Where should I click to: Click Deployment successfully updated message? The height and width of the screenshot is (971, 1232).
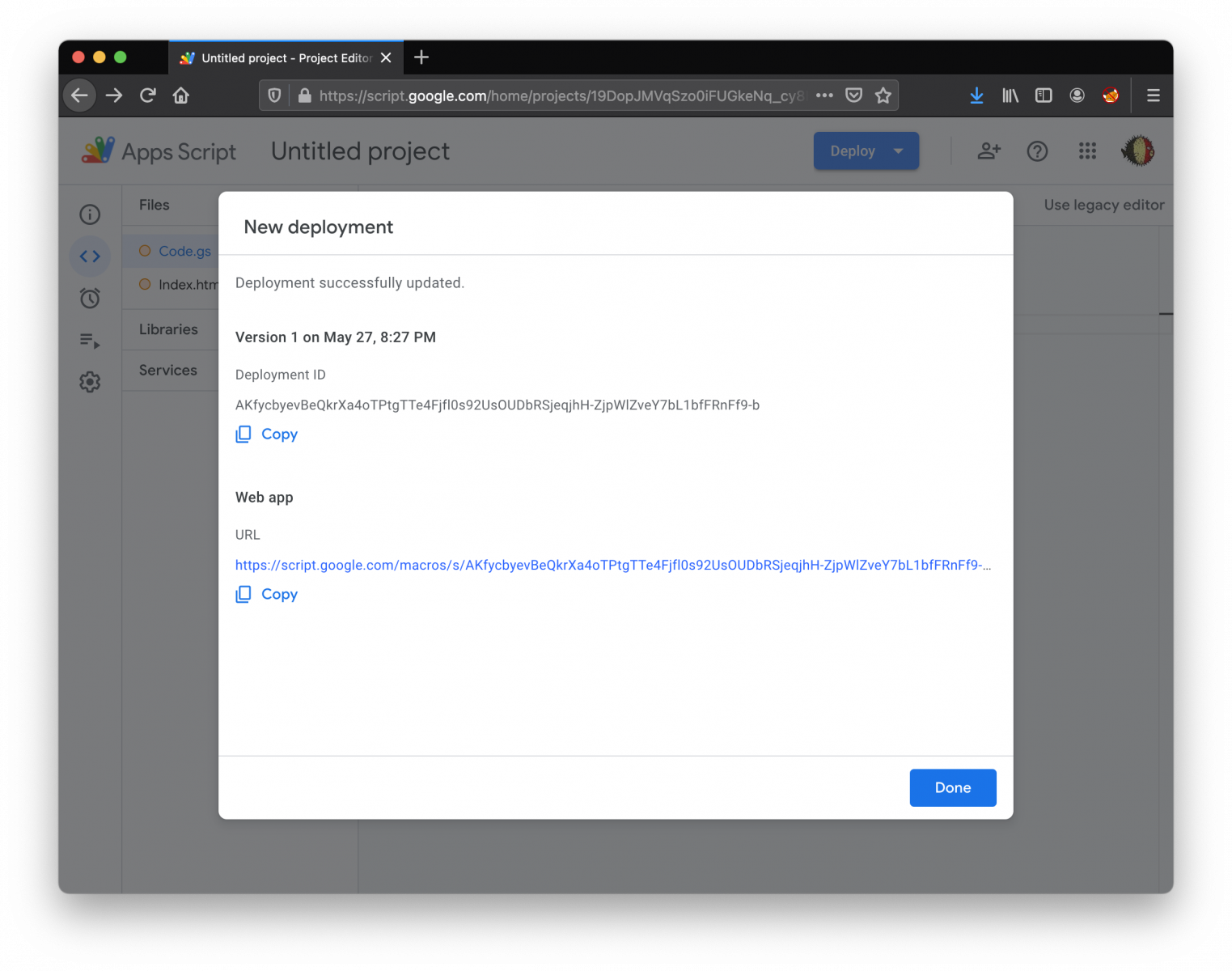click(x=349, y=283)
